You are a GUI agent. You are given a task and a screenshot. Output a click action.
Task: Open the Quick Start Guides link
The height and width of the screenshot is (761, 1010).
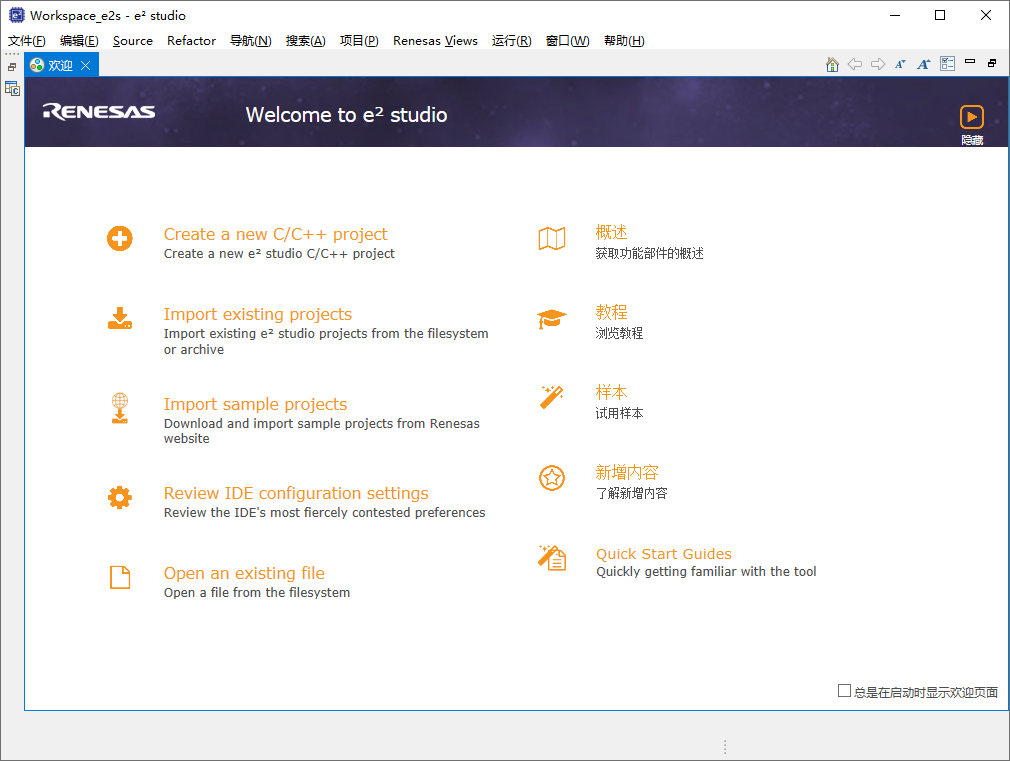point(664,553)
